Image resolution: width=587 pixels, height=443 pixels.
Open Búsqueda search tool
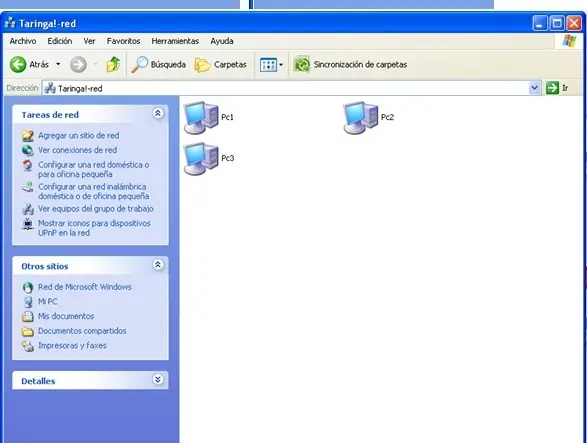click(x=158, y=64)
